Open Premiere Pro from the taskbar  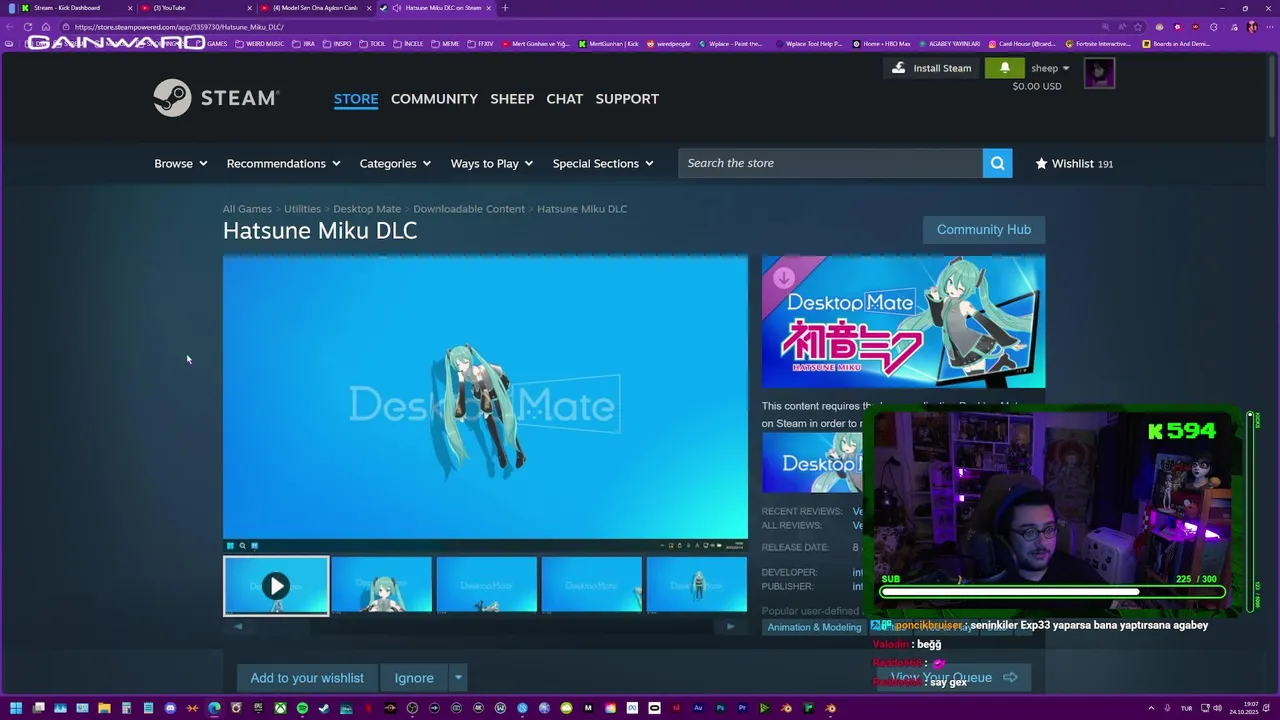click(742, 708)
